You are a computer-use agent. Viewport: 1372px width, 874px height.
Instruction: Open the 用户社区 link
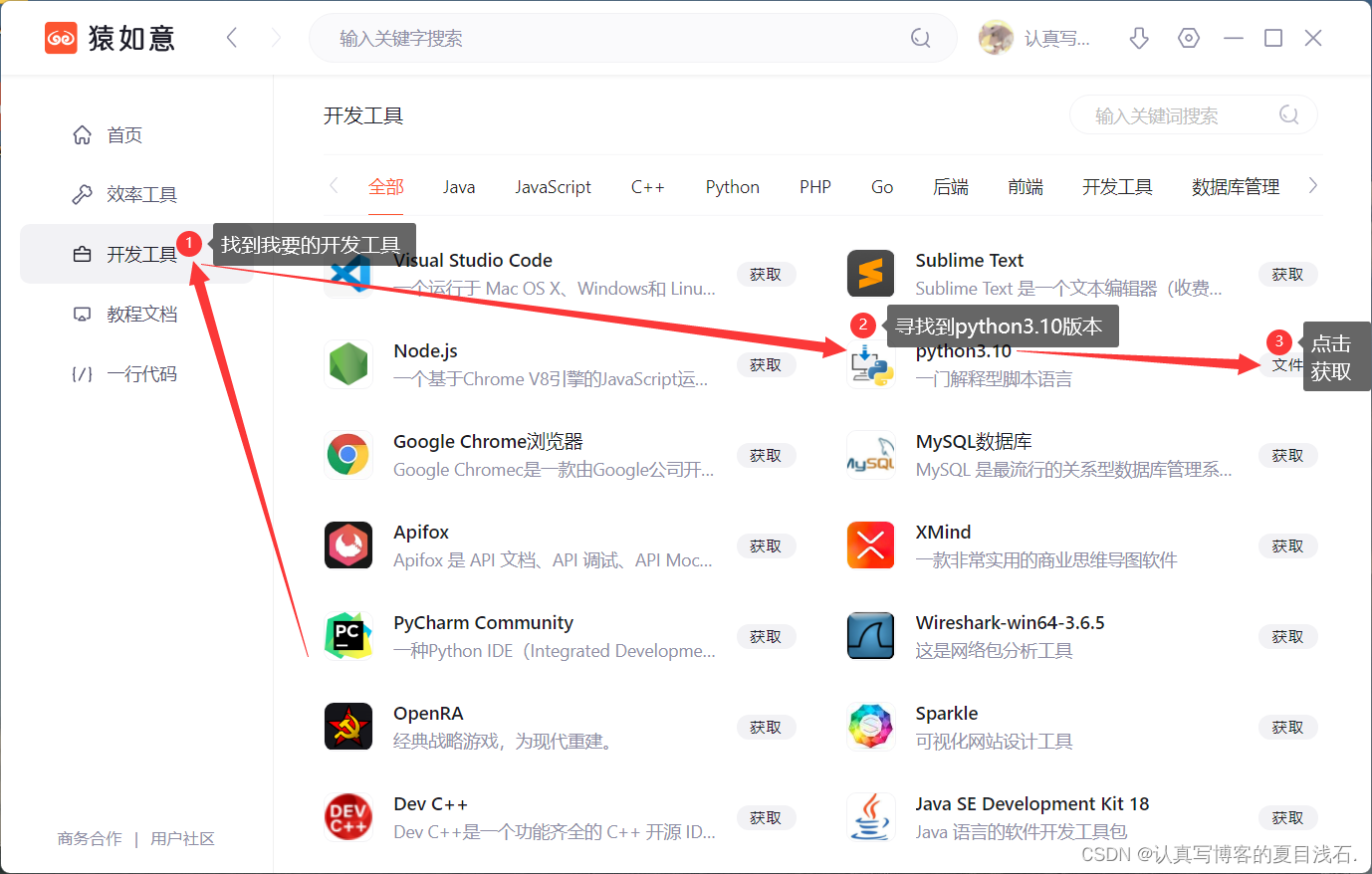182,838
